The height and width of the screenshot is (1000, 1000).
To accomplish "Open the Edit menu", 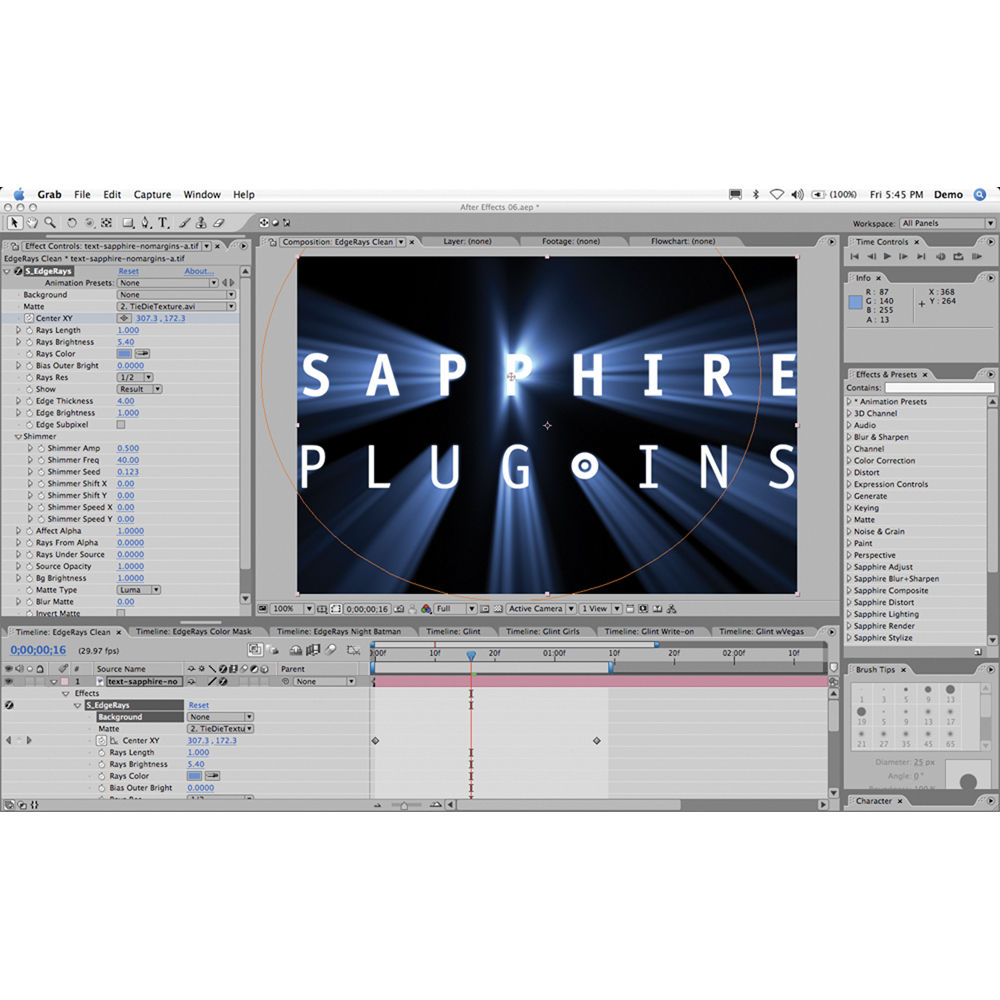I will tap(112, 195).
